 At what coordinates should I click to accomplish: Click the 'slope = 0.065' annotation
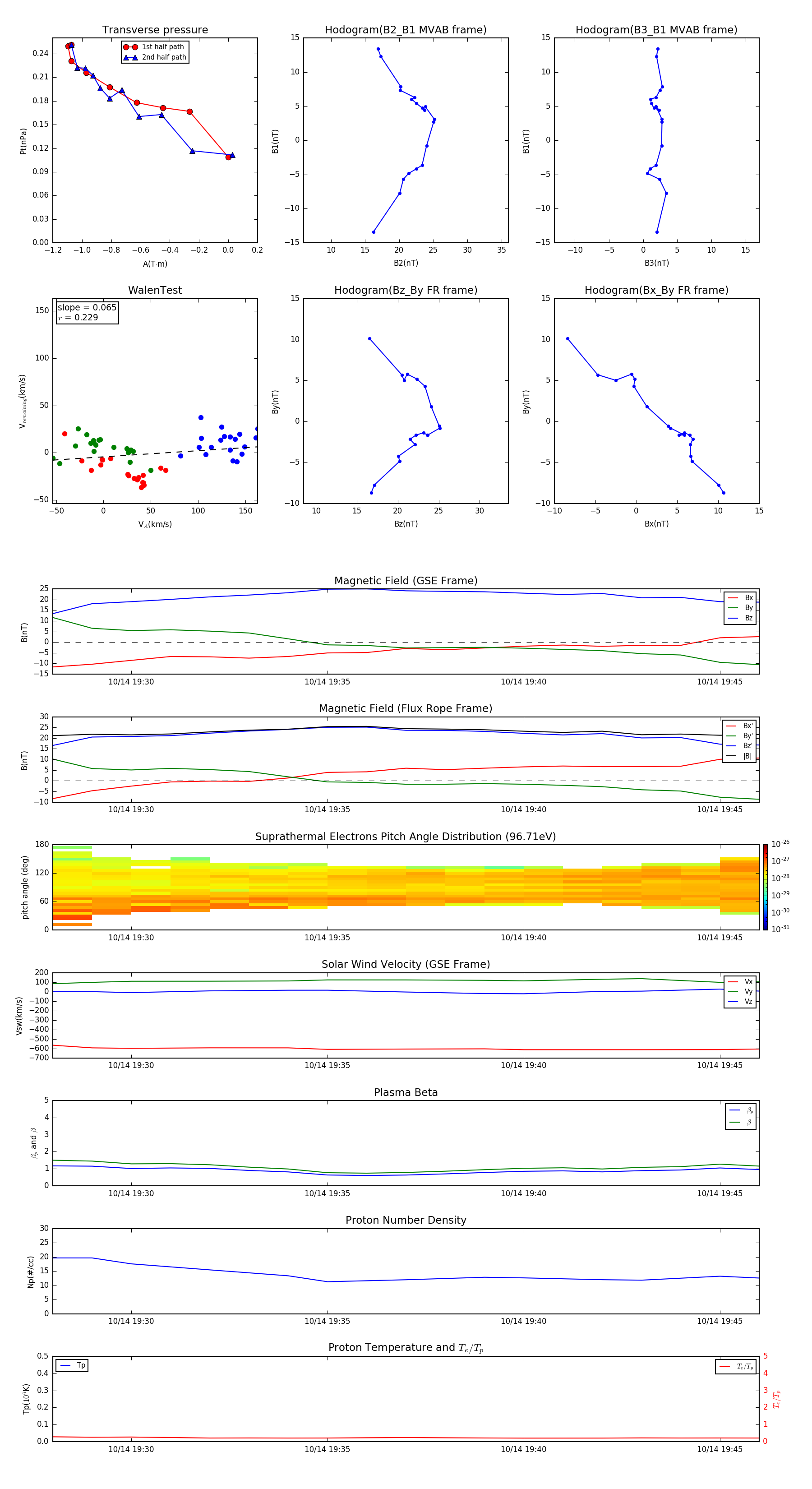(x=87, y=308)
